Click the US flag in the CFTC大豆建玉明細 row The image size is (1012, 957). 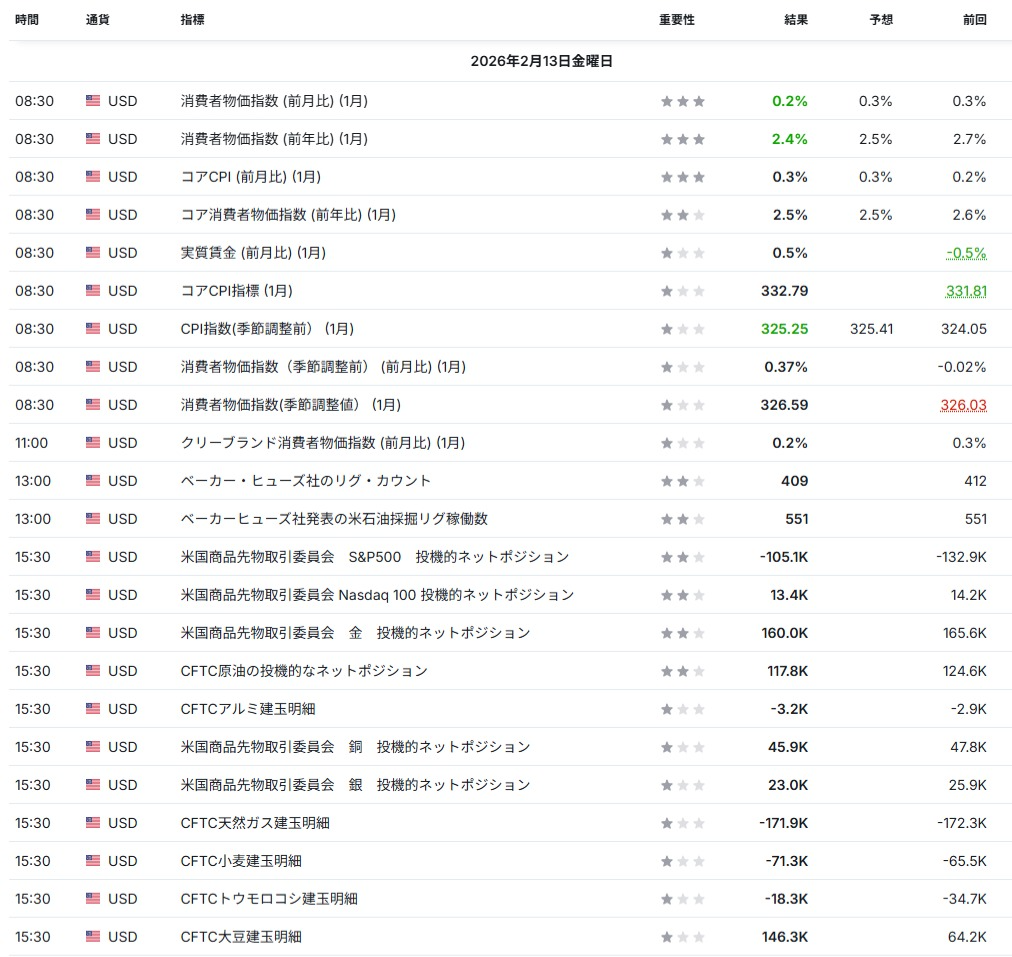pyautogui.click(x=93, y=937)
